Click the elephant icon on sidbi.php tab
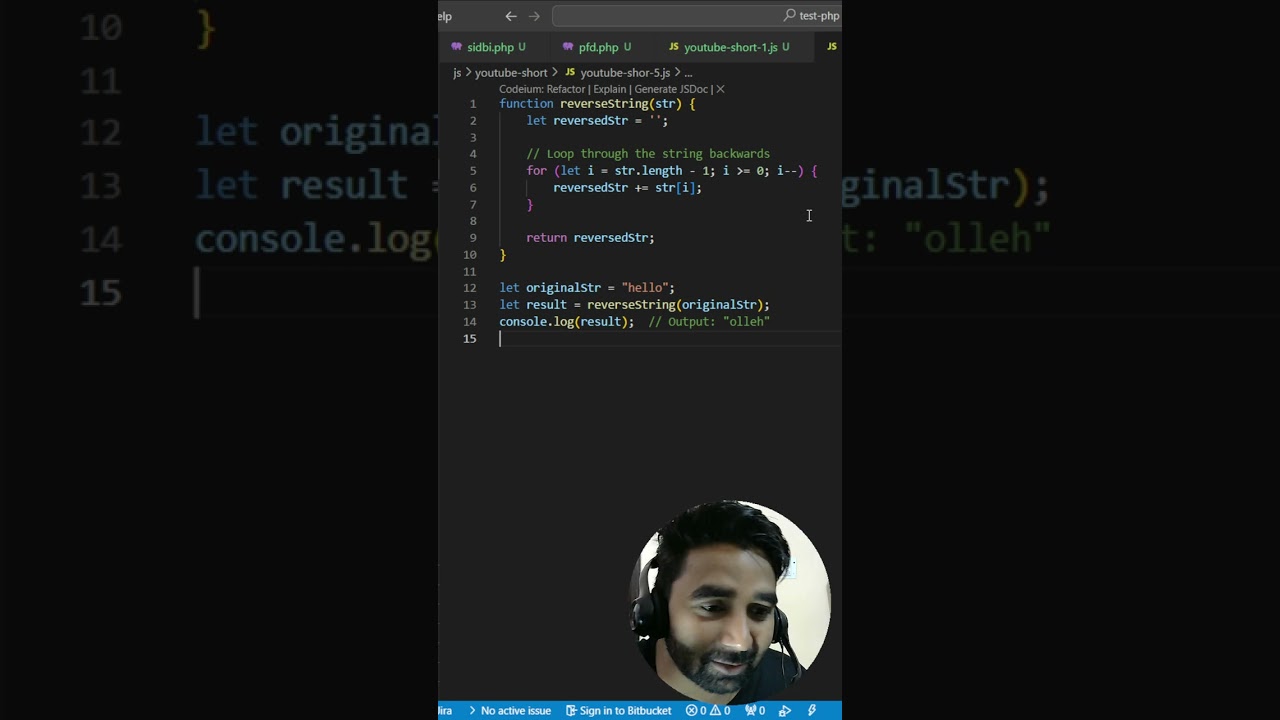Viewport: 1280px width, 720px height. [x=456, y=47]
